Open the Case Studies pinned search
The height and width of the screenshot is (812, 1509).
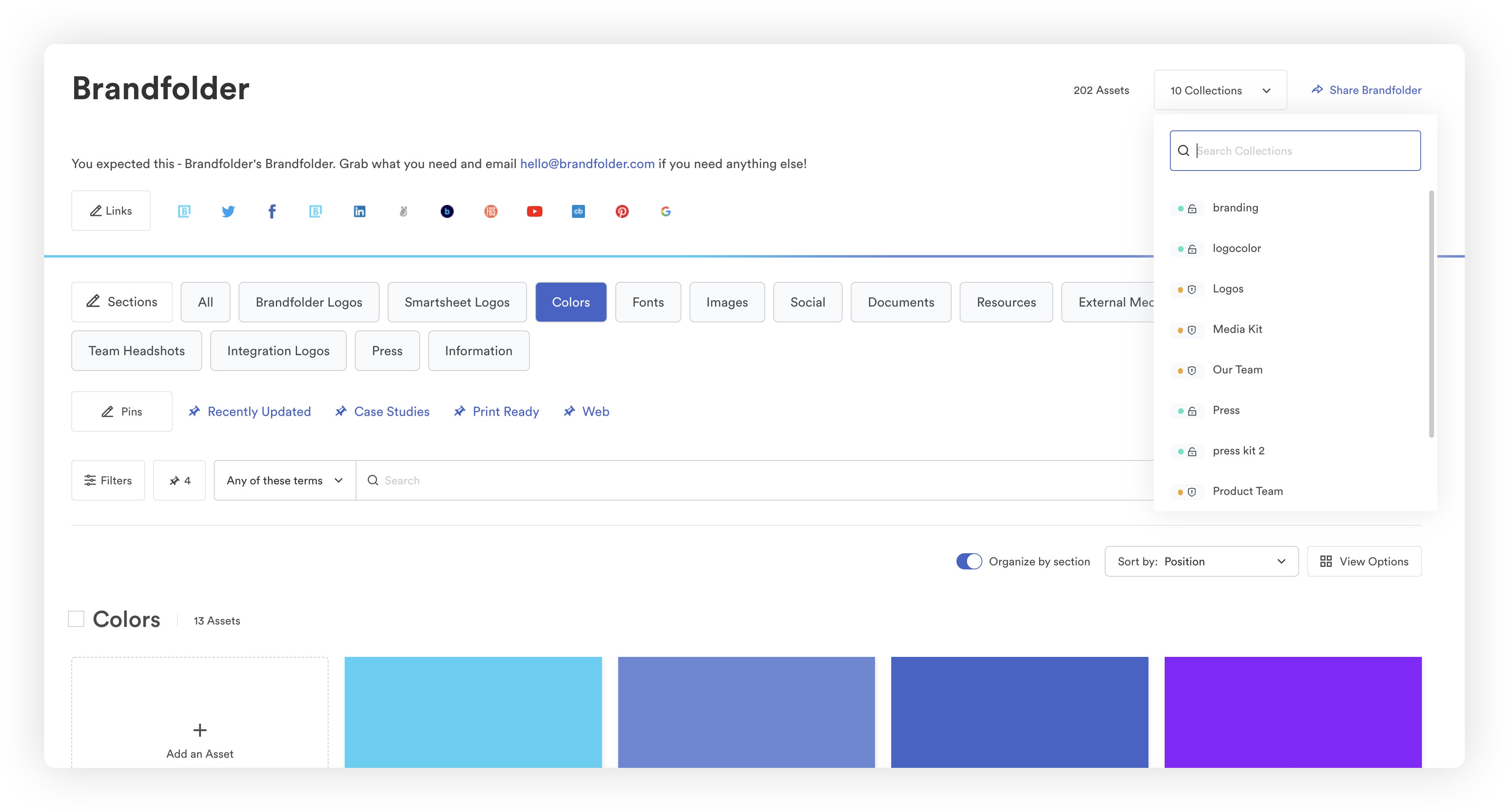click(392, 411)
